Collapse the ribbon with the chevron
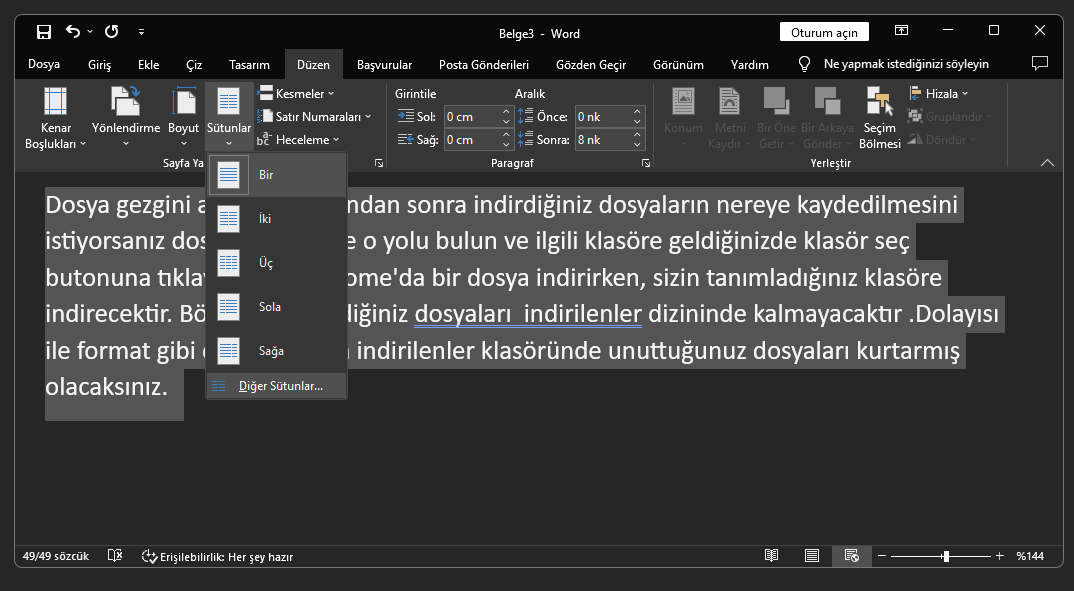Screen dimensions: 1074x591 [1047, 162]
